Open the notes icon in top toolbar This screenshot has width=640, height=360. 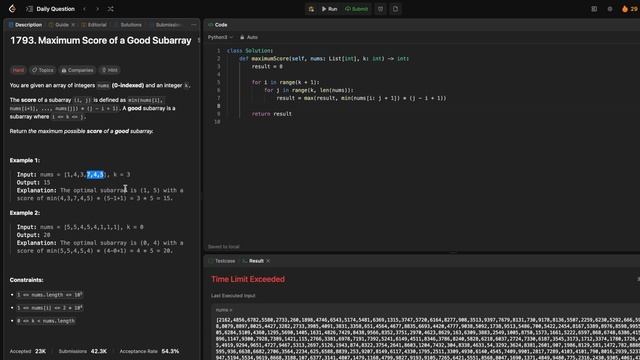(x=395, y=9)
